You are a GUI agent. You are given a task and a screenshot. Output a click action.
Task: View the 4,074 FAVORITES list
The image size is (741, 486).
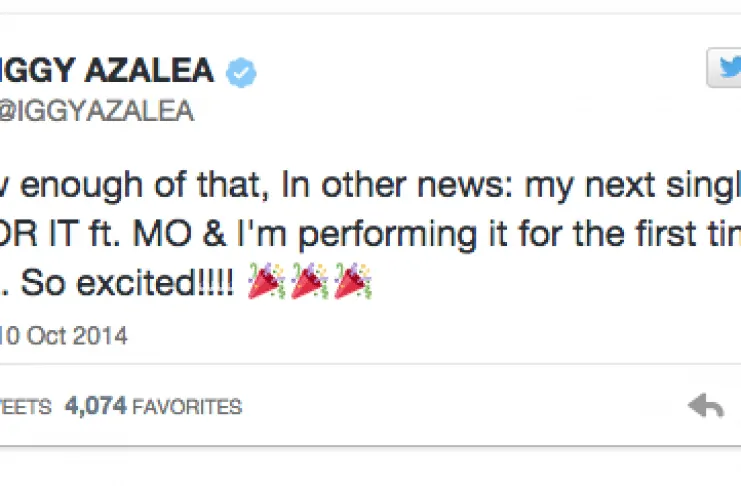tap(152, 407)
